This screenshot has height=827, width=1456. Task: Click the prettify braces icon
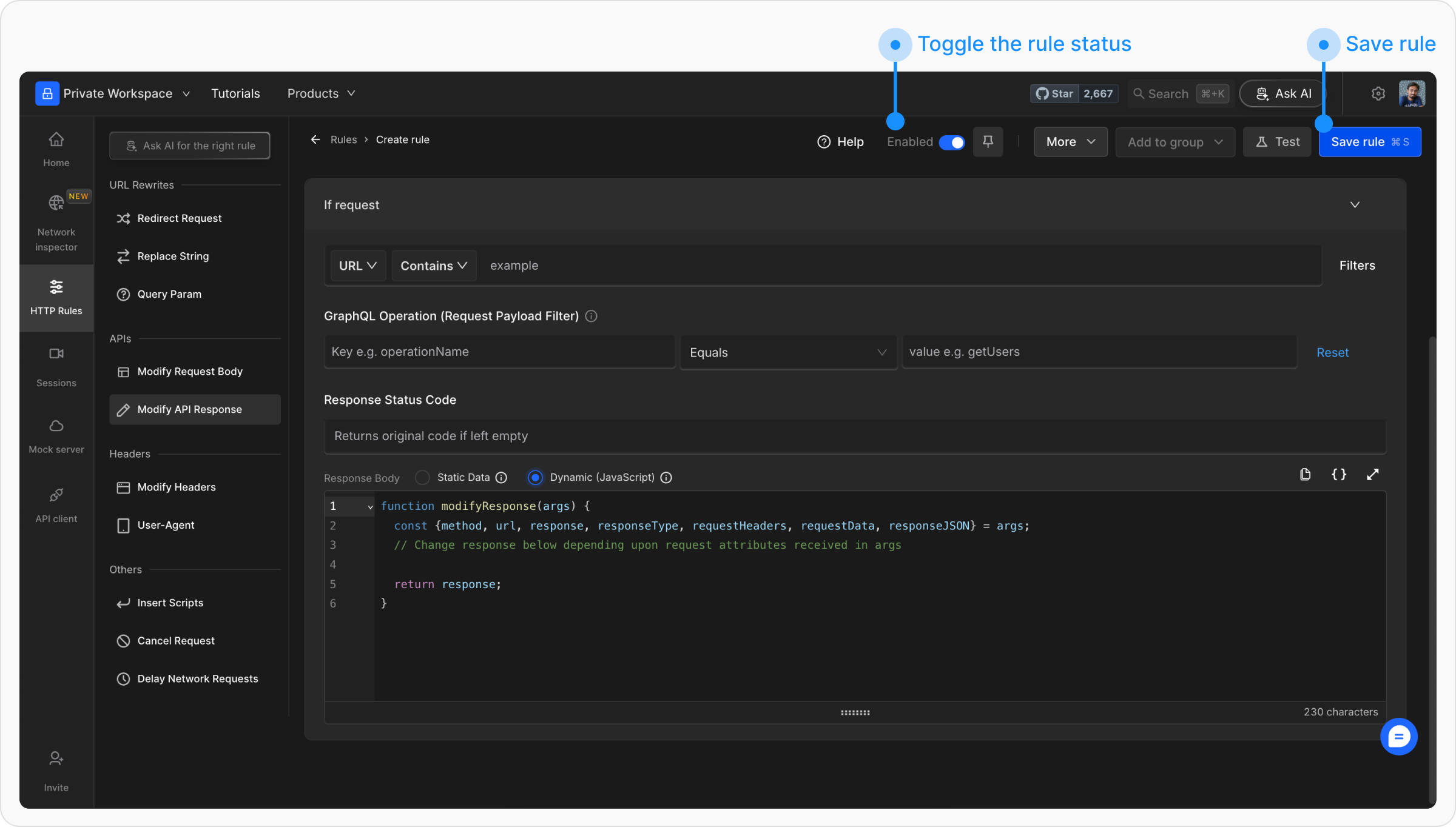tap(1339, 475)
